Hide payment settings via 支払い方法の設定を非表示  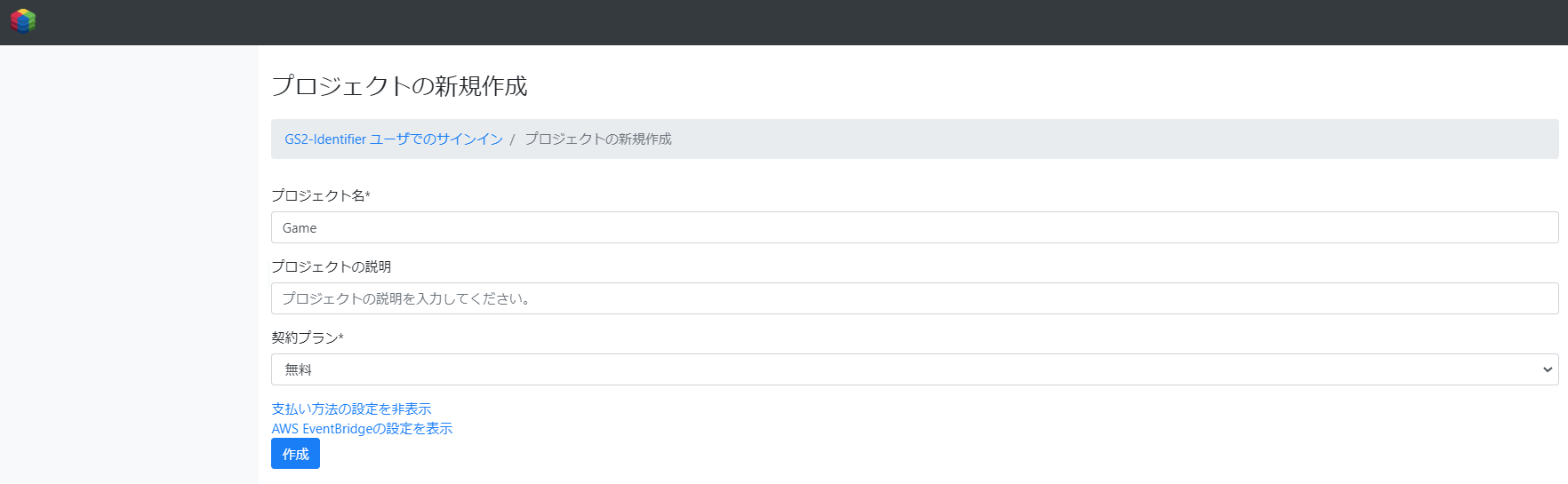(351, 409)
